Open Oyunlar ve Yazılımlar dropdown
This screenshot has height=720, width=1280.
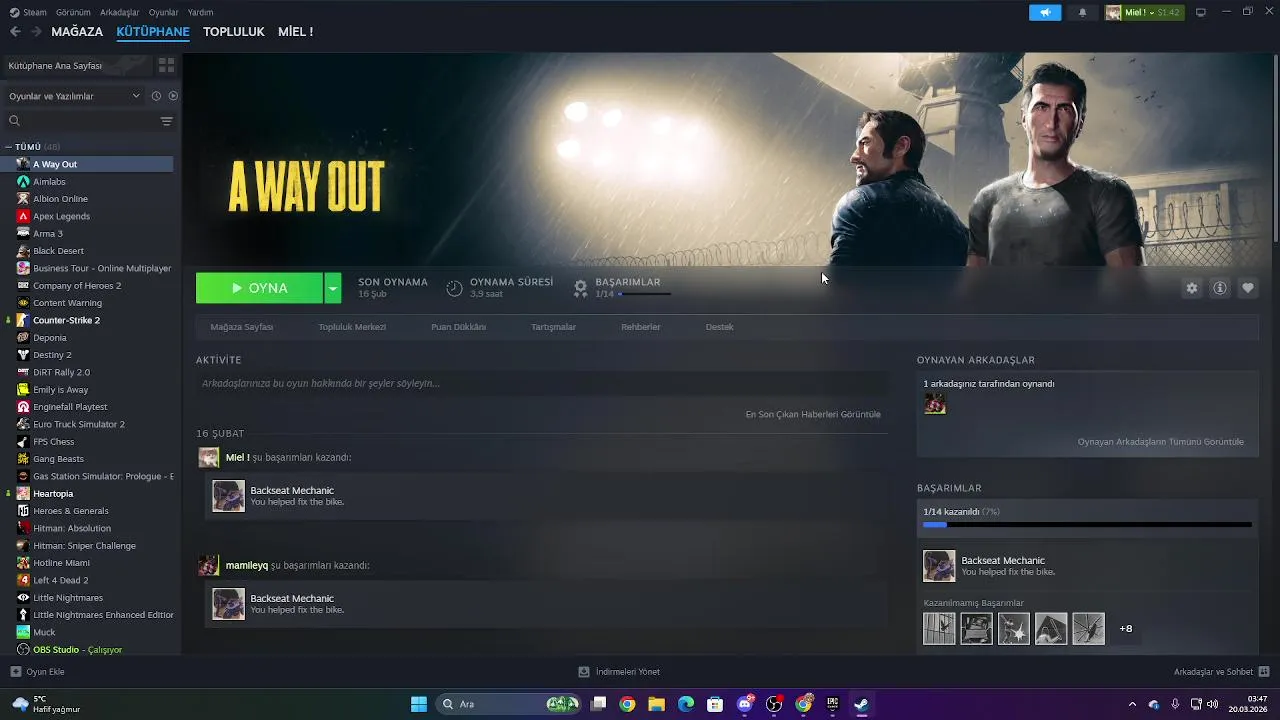pyautogui.click(x=74, y=96)
